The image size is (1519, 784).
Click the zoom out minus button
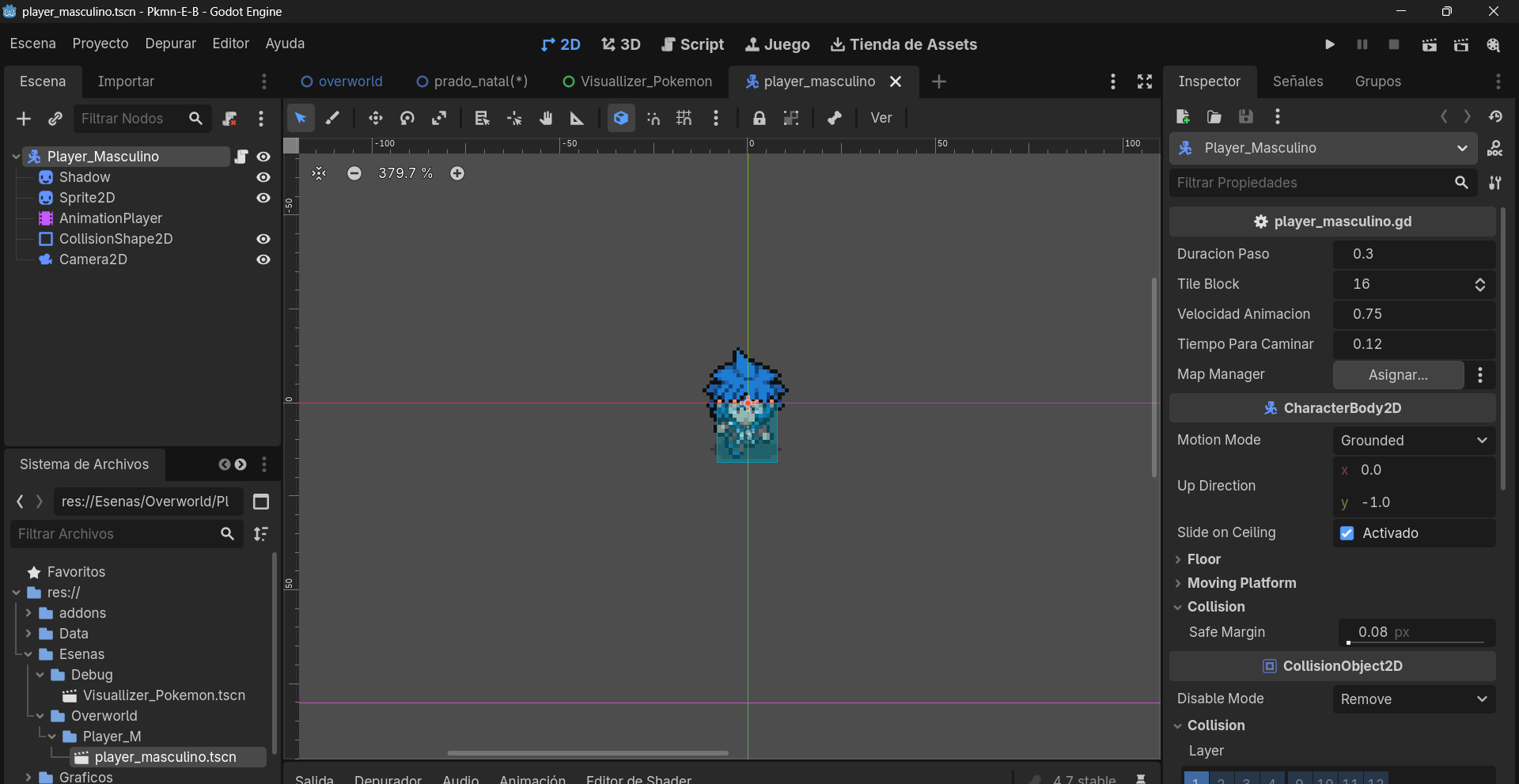[x=354, y=173]
